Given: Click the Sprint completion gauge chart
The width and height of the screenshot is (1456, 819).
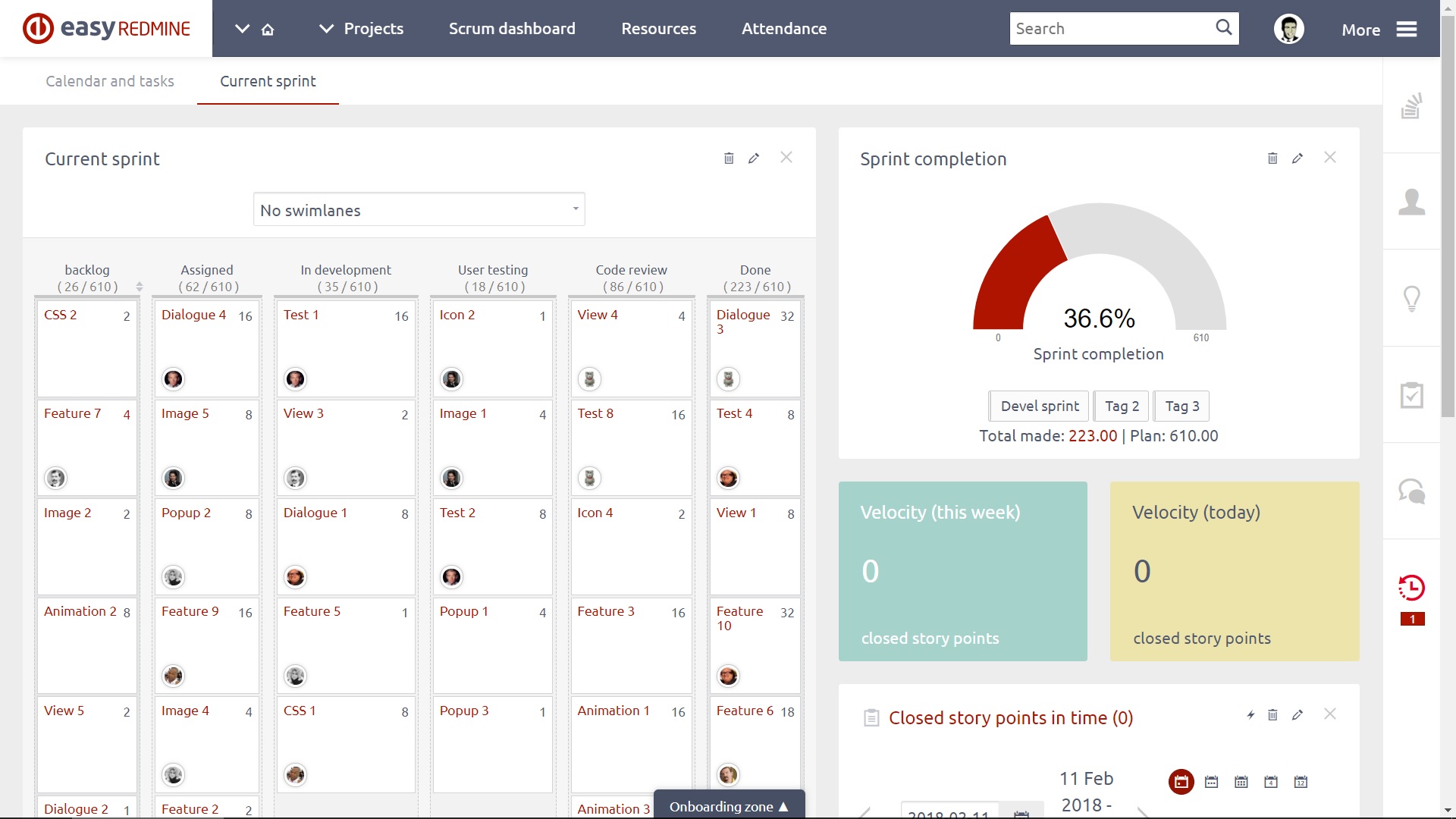Looking at the screenshot, I should point(1099,266).
